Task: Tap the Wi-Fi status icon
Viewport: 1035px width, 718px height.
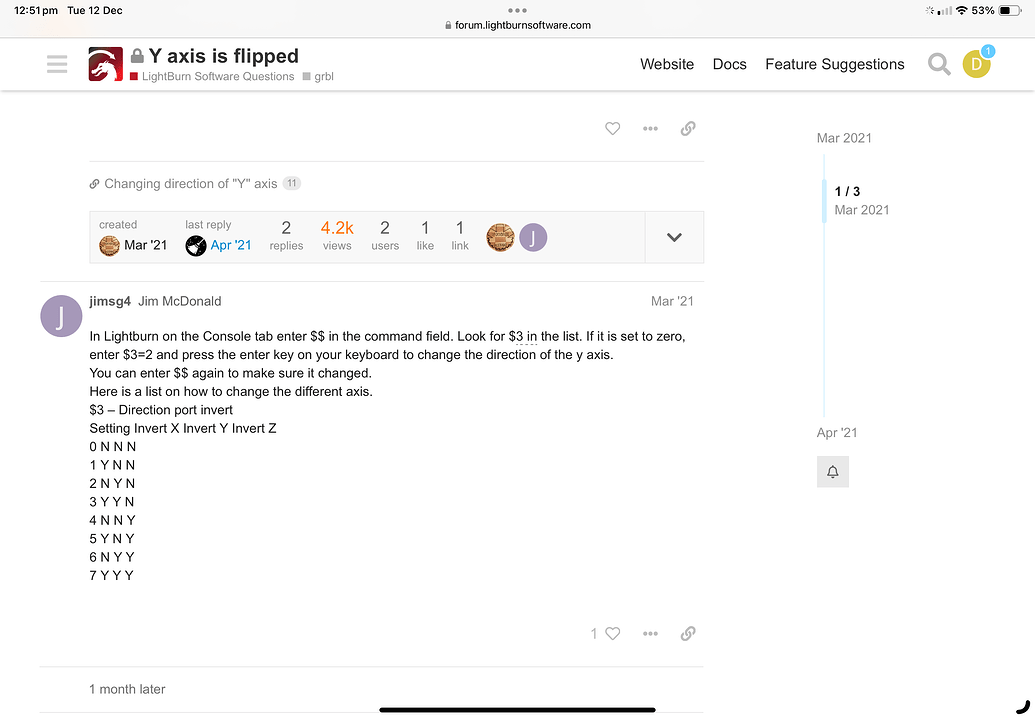Action: 962,11
